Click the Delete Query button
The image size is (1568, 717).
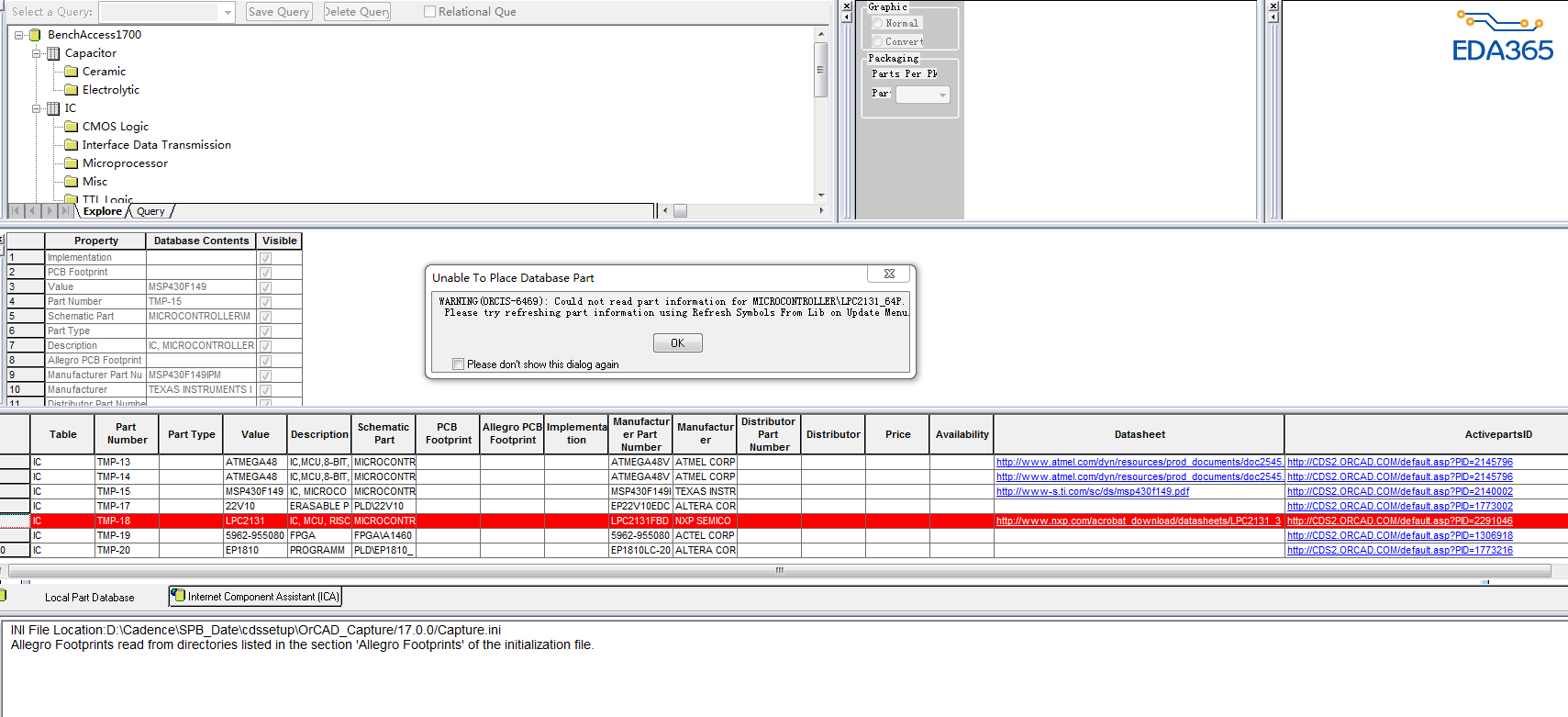tap(357, 12)
